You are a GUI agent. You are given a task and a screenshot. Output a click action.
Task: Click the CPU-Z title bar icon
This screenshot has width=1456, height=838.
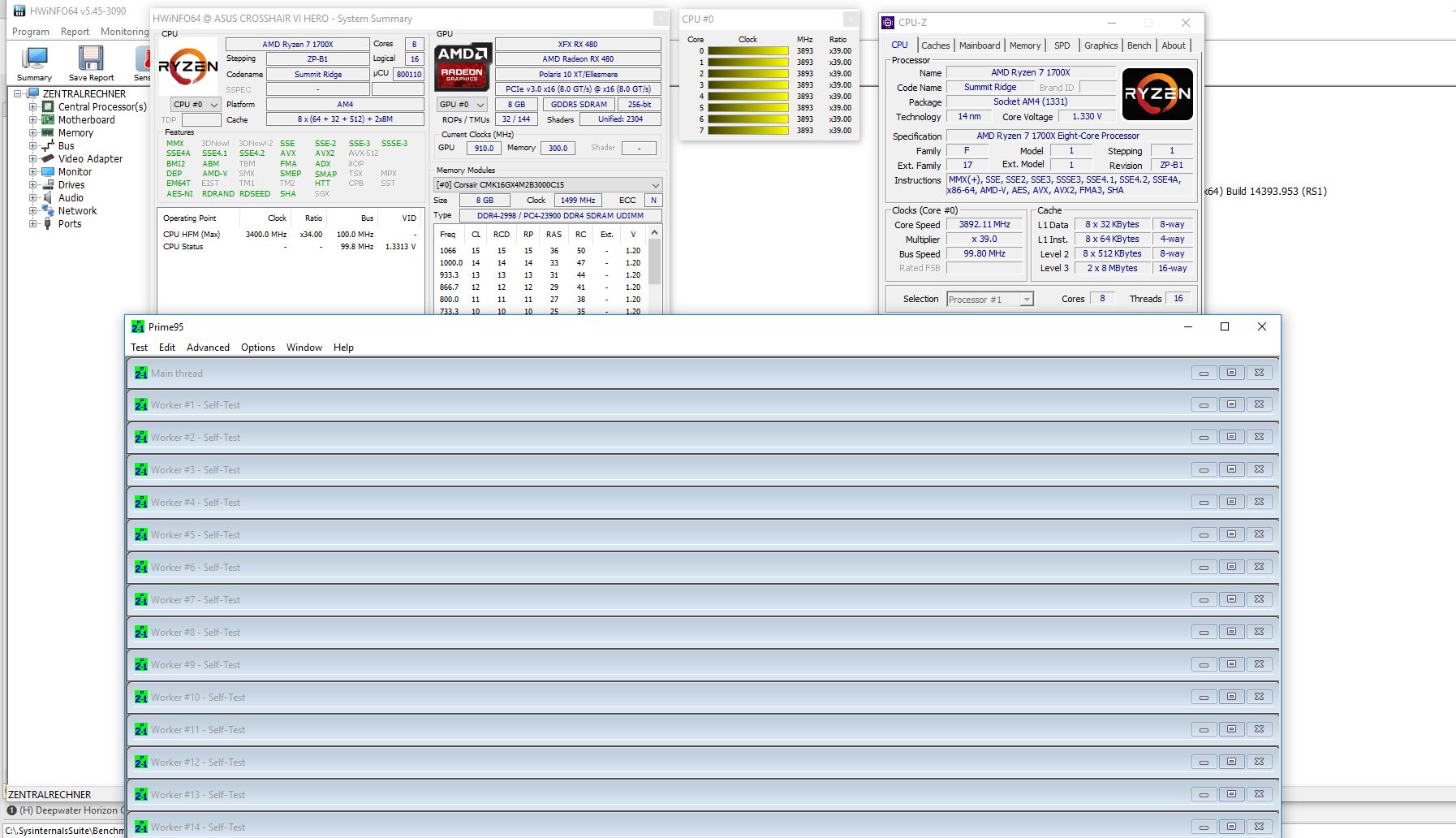pos(888,23)
